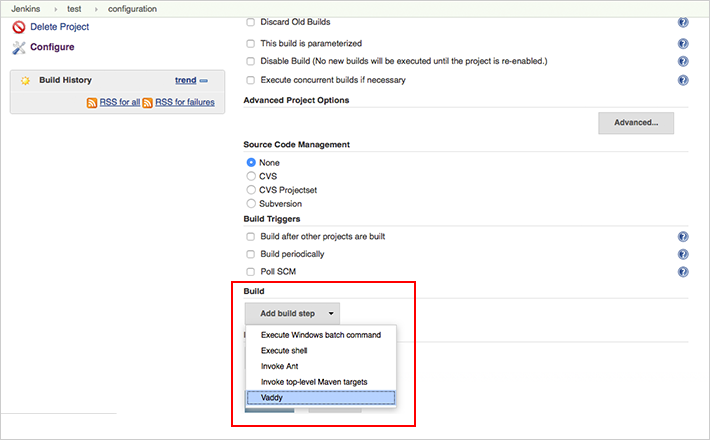
Task: Check This build is parameterized
Action: point(250,43)
